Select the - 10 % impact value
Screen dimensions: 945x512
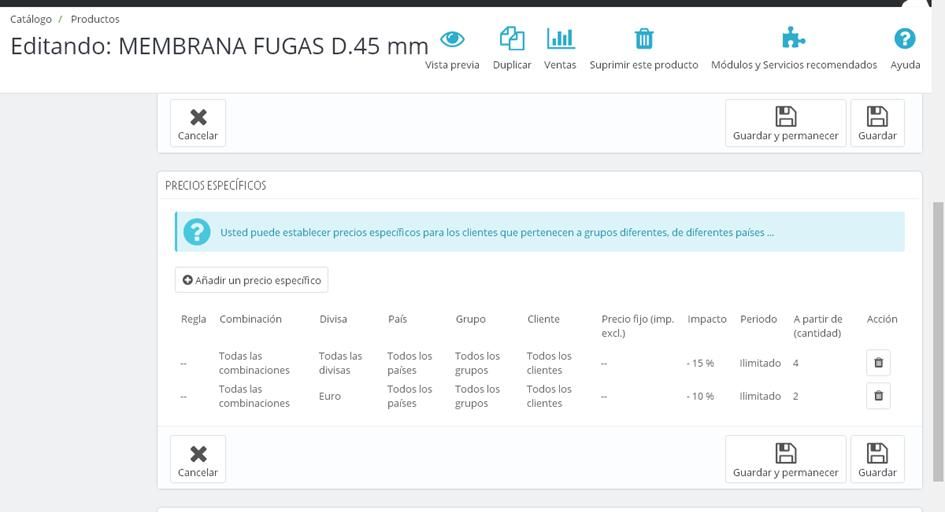point(700,396)
